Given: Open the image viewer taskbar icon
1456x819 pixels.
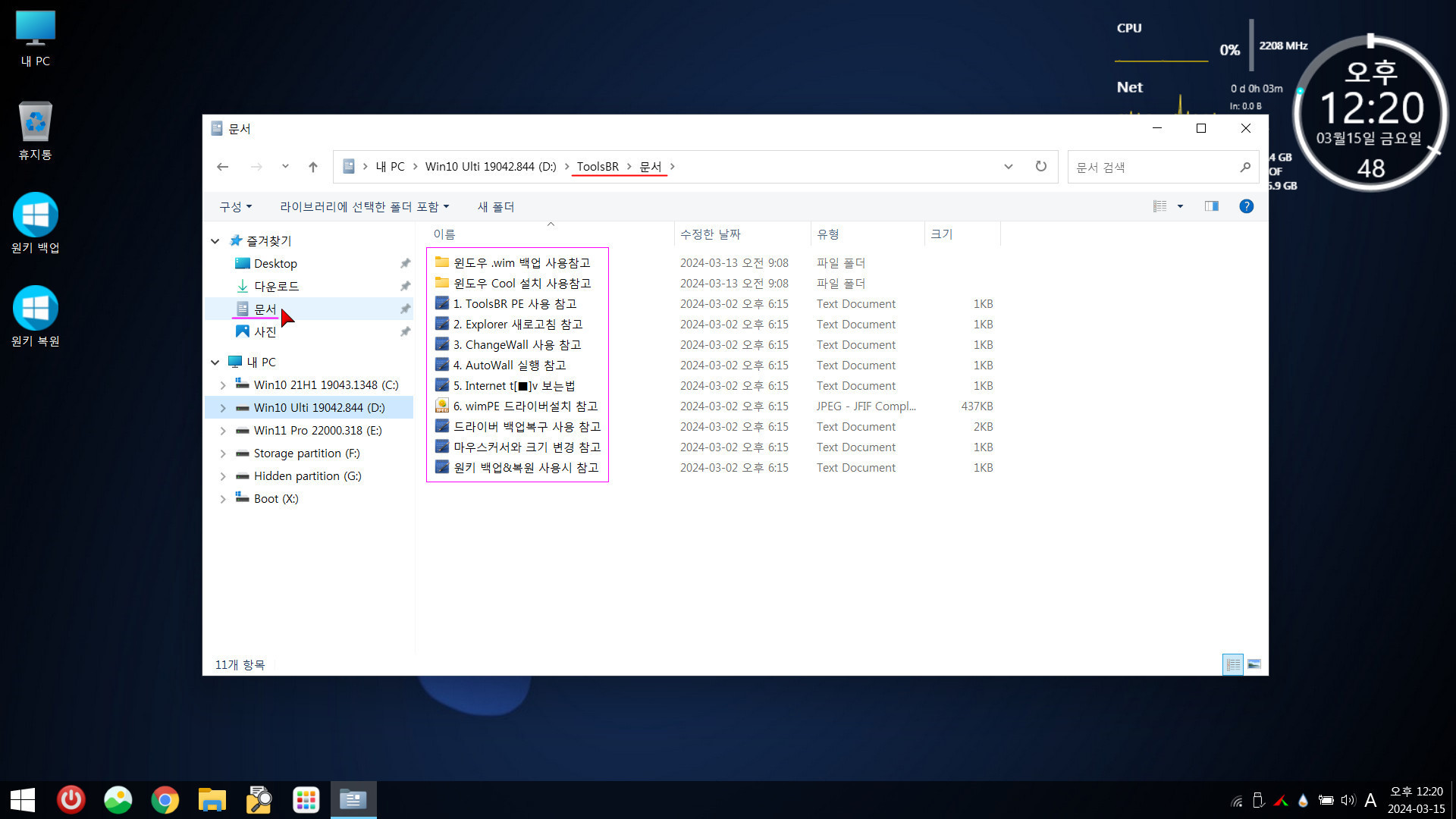Looking at the screenshot, I should tap(118, 800).
